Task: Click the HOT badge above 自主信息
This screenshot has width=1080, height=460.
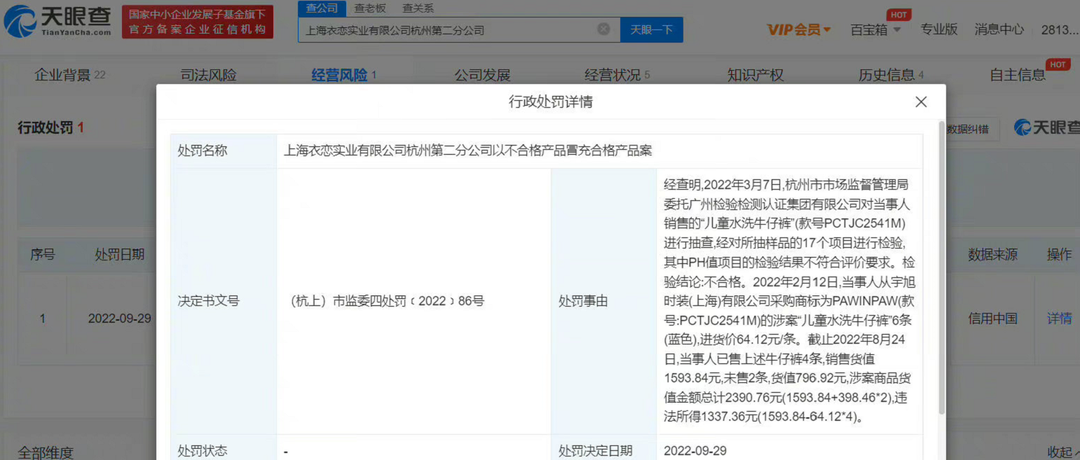Action: click(1057, 64)
